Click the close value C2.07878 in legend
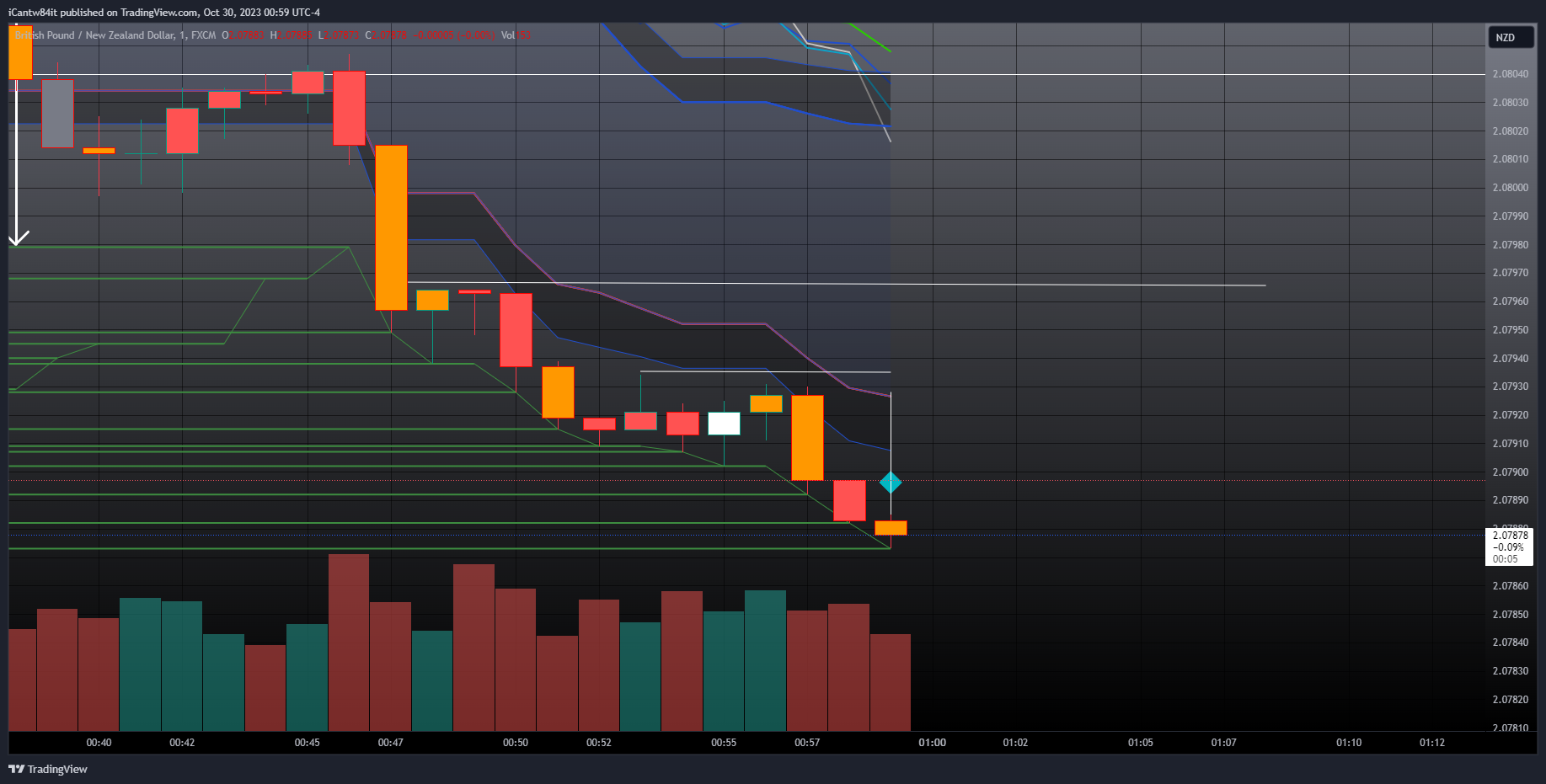Image resolution: width=1546 pixels, height=784 pixels. [386, 35]
